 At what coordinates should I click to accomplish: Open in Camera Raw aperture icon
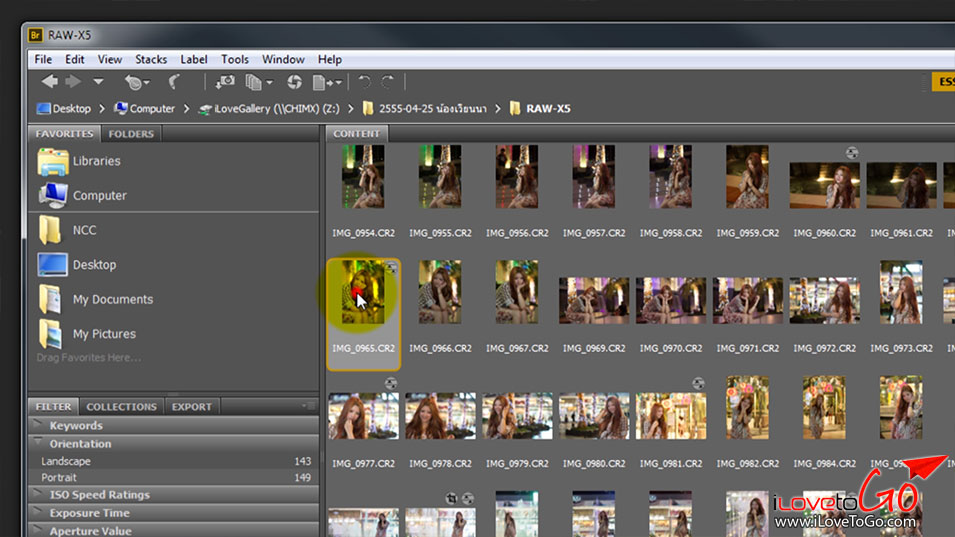tap(294, 82)
